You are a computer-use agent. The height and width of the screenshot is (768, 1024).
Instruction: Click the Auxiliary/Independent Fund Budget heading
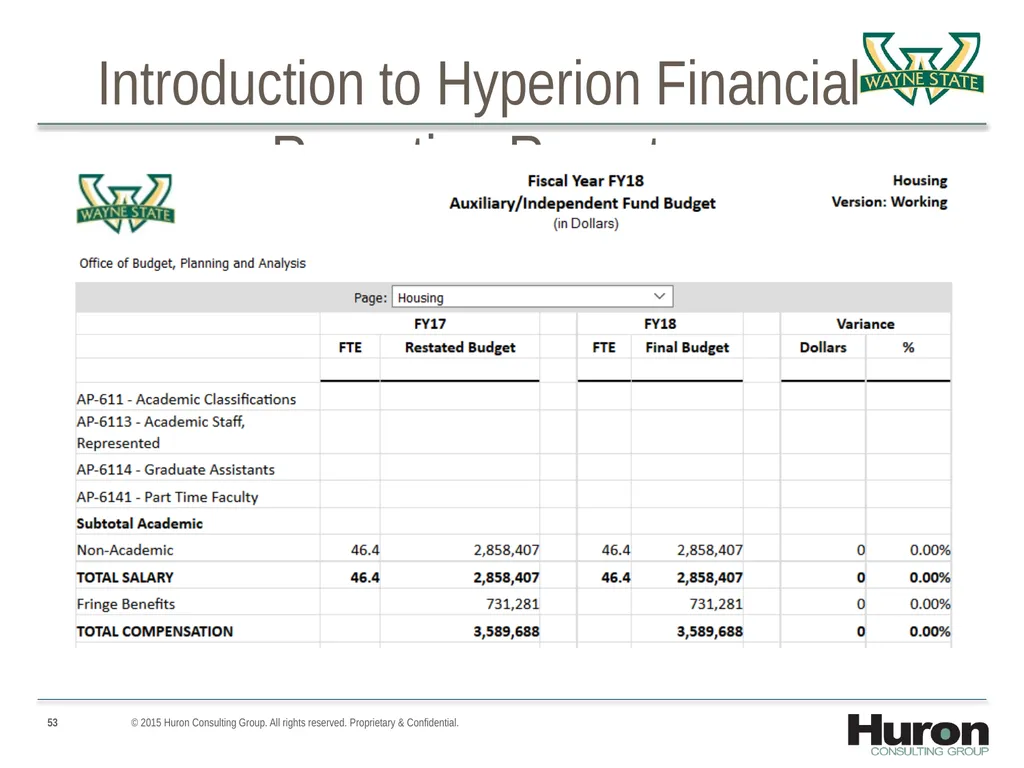(x=583, y=203)
